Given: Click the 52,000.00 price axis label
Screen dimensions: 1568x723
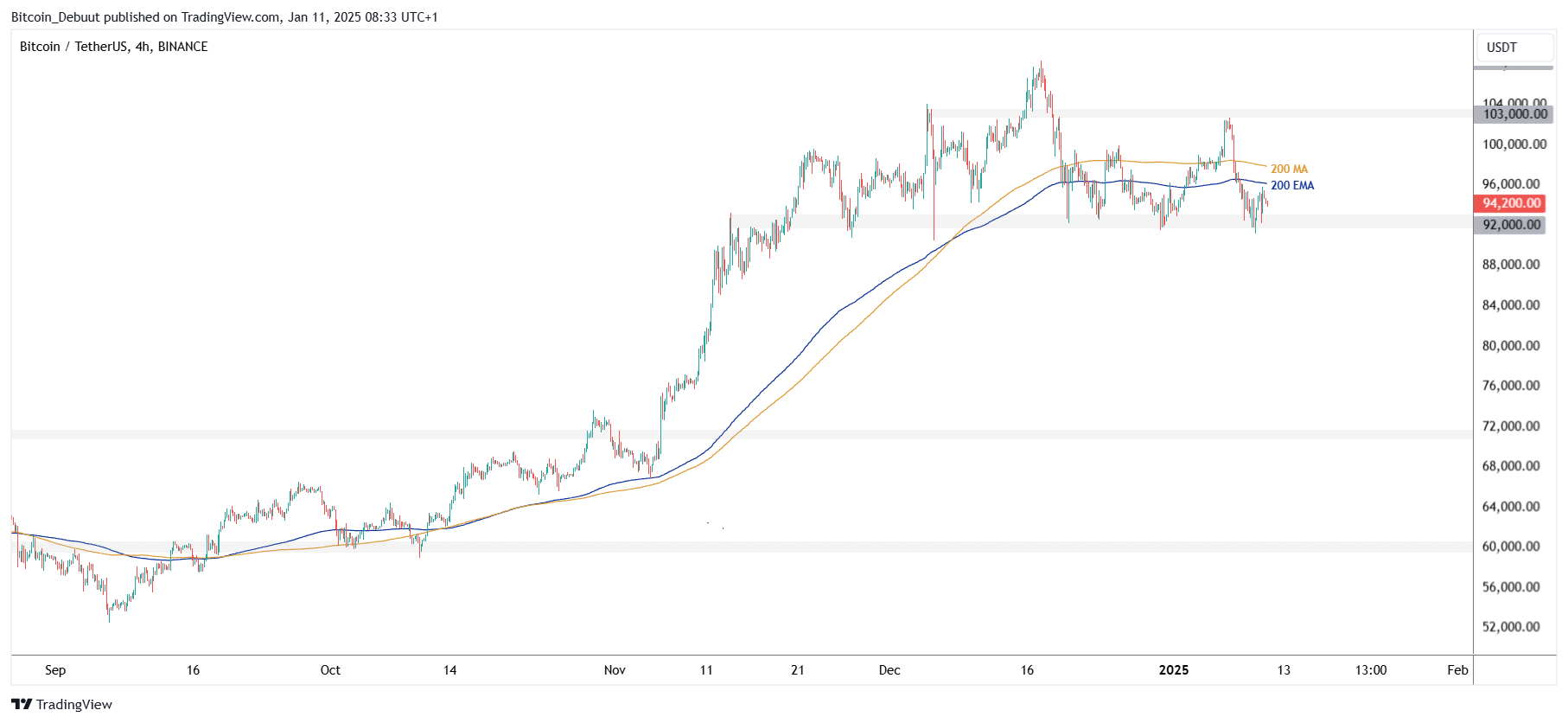Looking at the screenshot, I should (1511, 627).
